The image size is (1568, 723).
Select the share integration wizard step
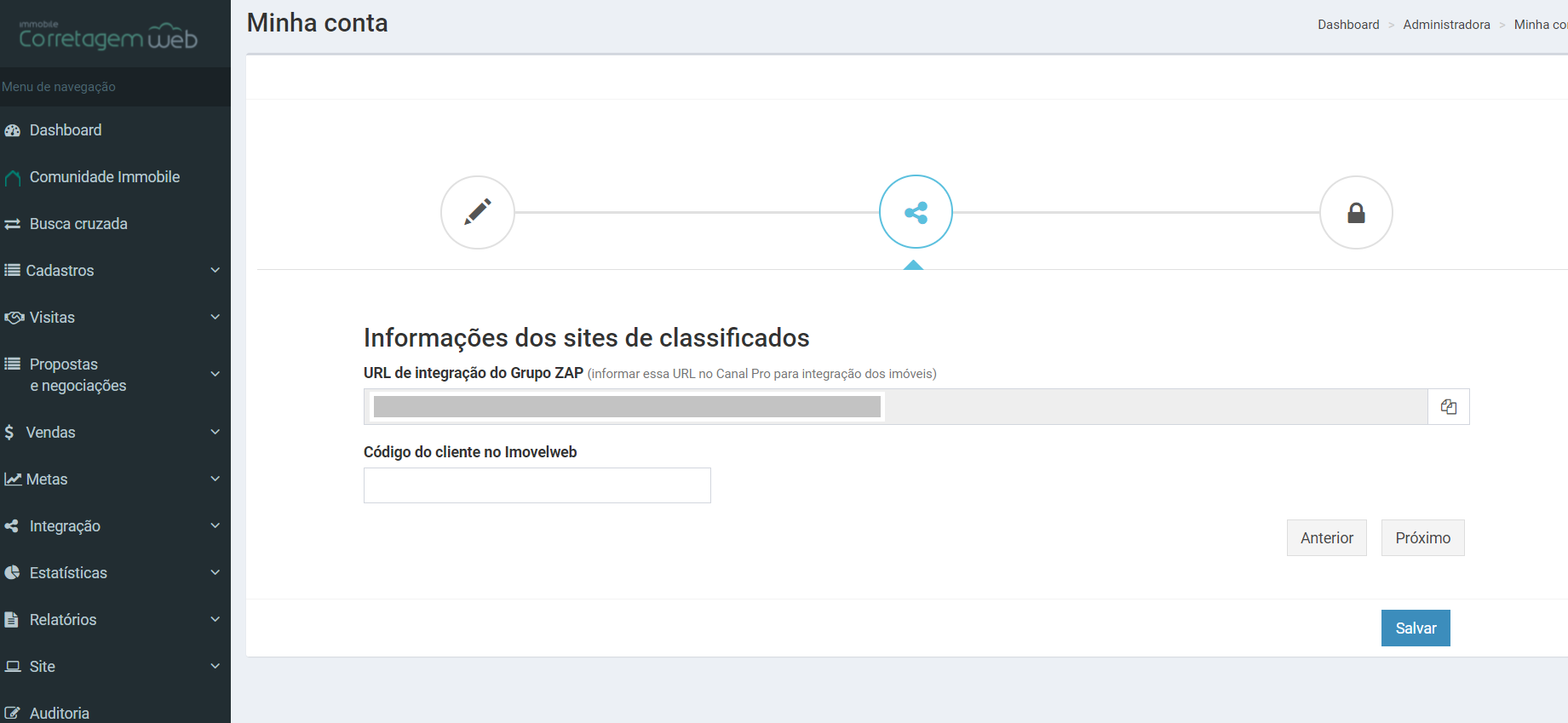point(916,212)
